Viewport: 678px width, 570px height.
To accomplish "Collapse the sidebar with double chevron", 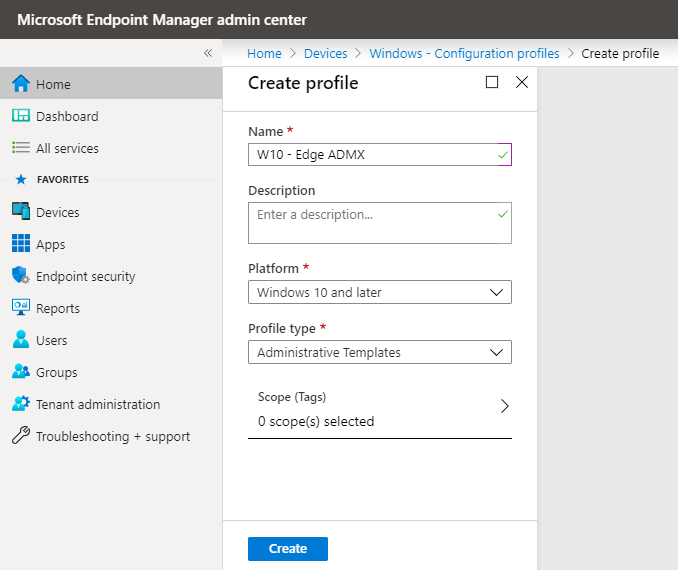I will pyautogui.click(x=208, y=53).
